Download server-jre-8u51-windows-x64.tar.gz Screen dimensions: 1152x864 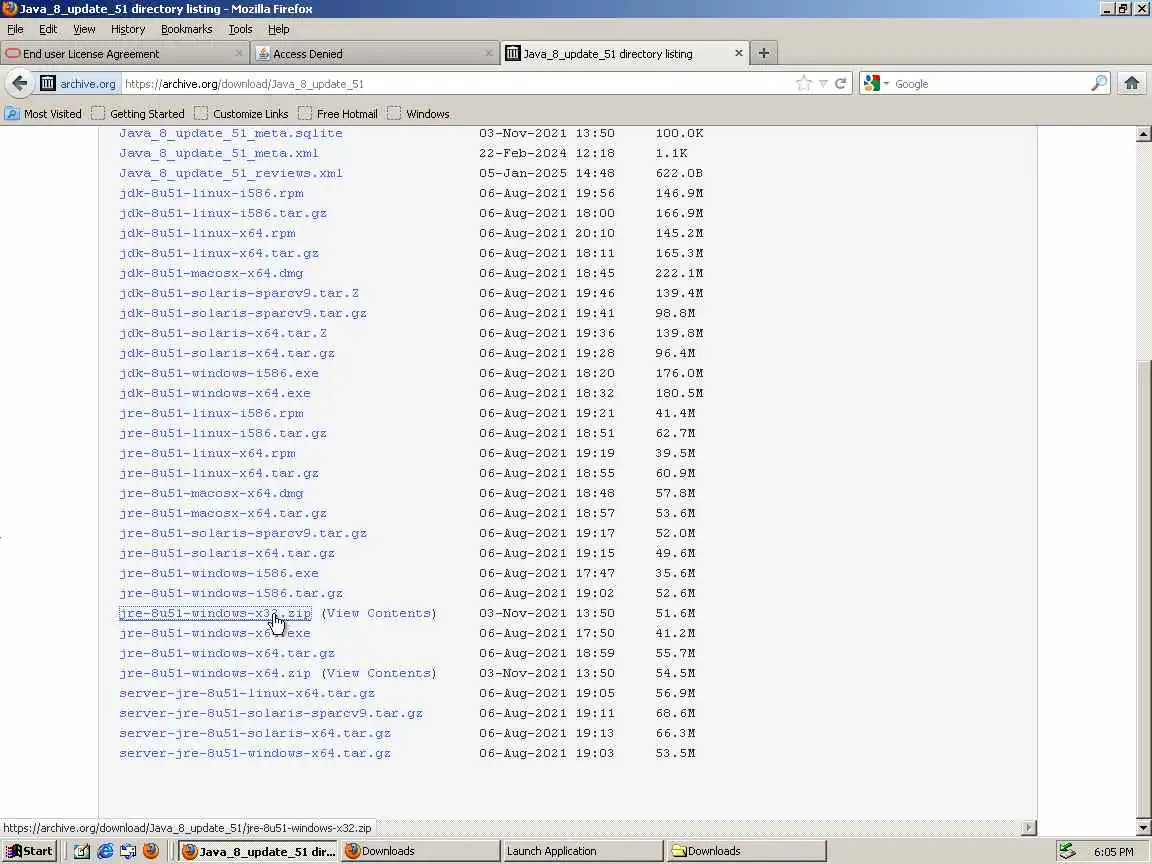point(255,753)
